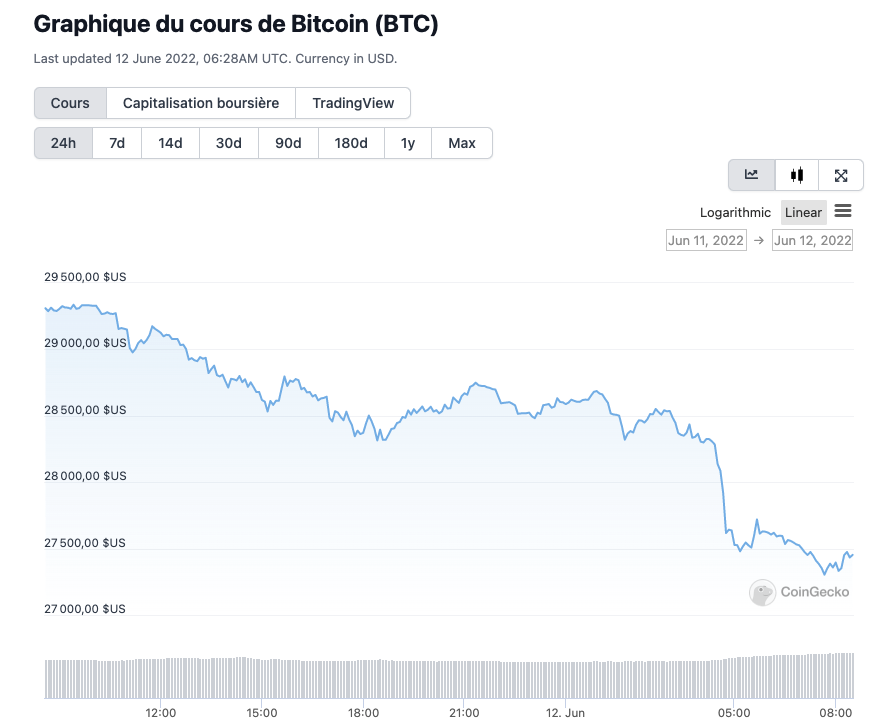The height and width of the screenshot is (726, 873).
Task: Choose the 7d time range
Action: coord(117,143)
